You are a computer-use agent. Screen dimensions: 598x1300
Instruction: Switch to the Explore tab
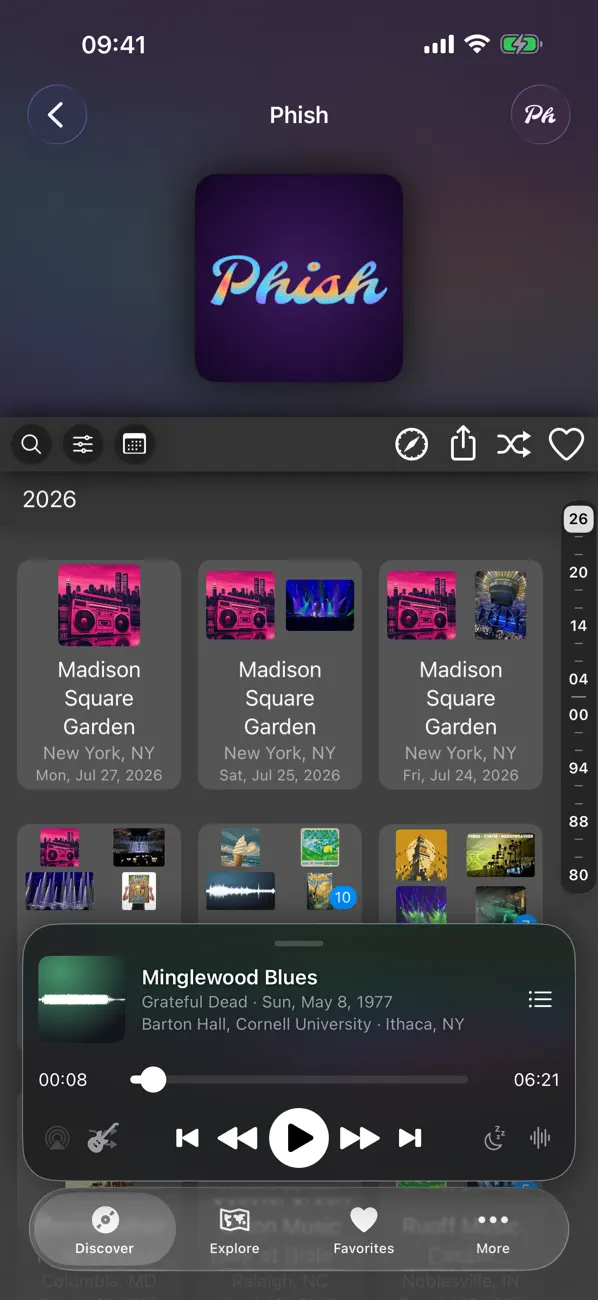(x=234, y=1229)
